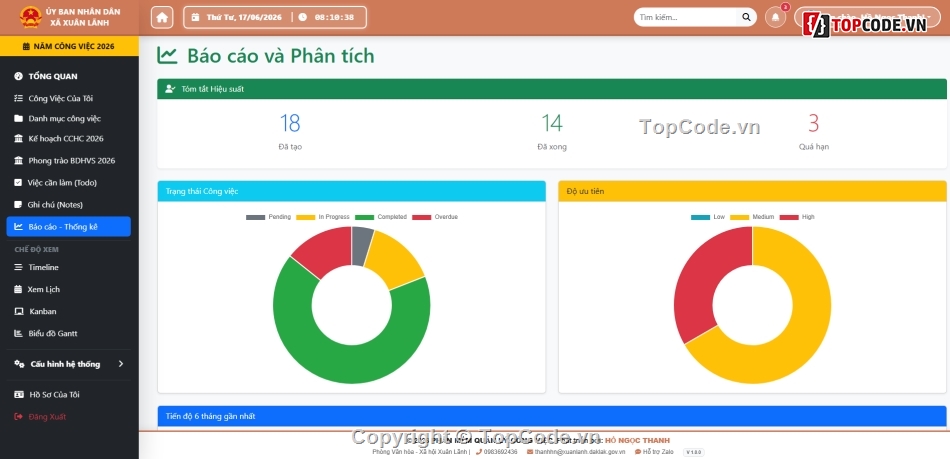
Task: Toggle the Completed series in status legend
Action: pos(381,217)
